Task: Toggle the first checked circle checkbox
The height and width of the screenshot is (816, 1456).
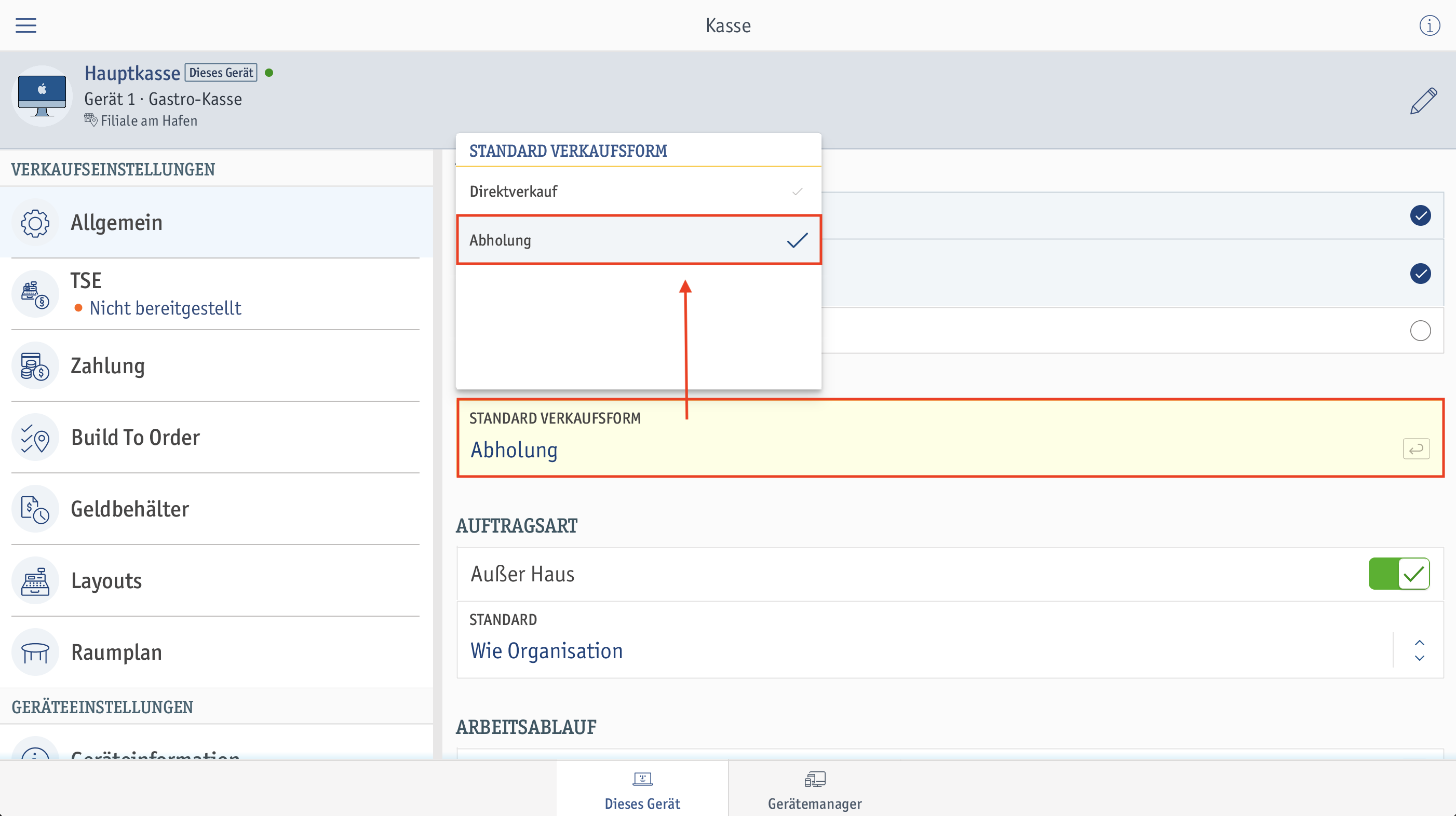Action: point(1420,215)
